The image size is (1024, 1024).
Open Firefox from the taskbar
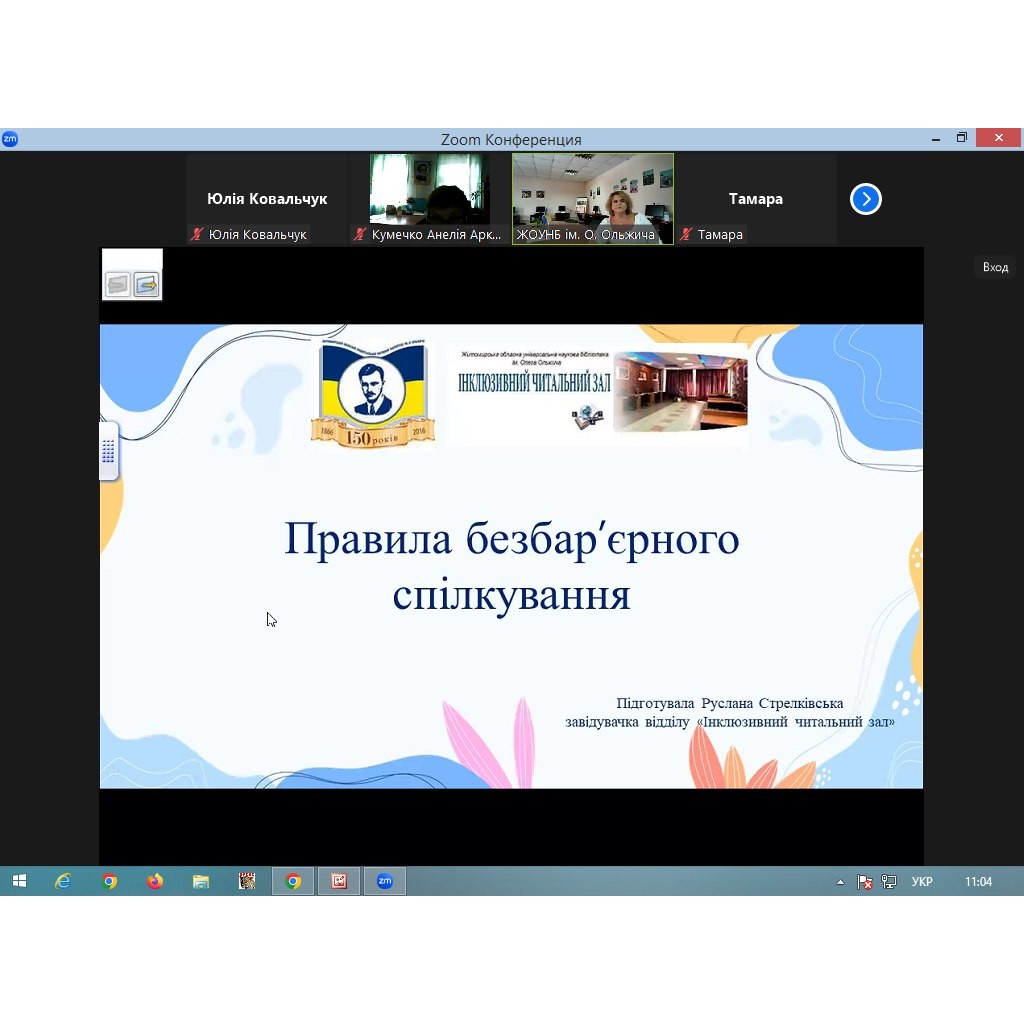(x=155, y=881)
